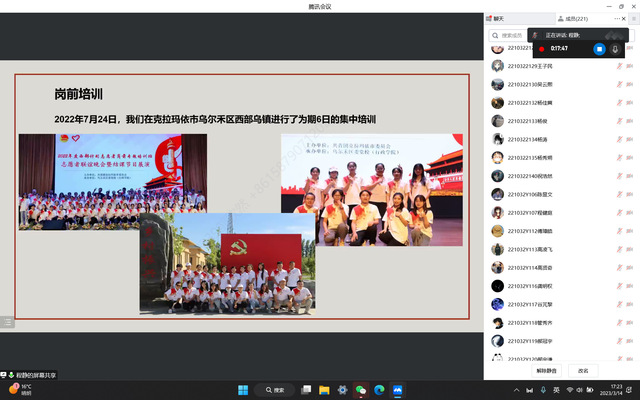Toggle the microphone icon for member 2210322135
640x400 pixels.
pyautogui.click(x=619, y=158)
